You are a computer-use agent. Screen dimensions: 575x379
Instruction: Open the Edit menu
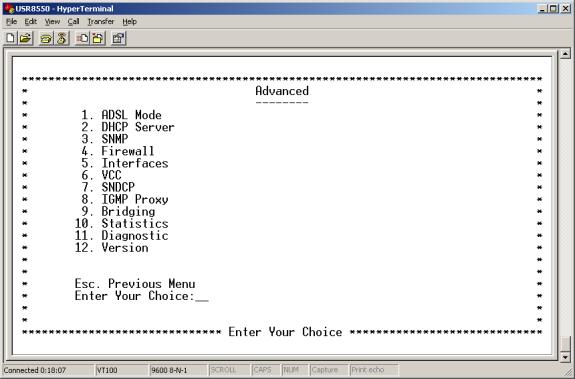pyautogui.click(x=30, y=22)
